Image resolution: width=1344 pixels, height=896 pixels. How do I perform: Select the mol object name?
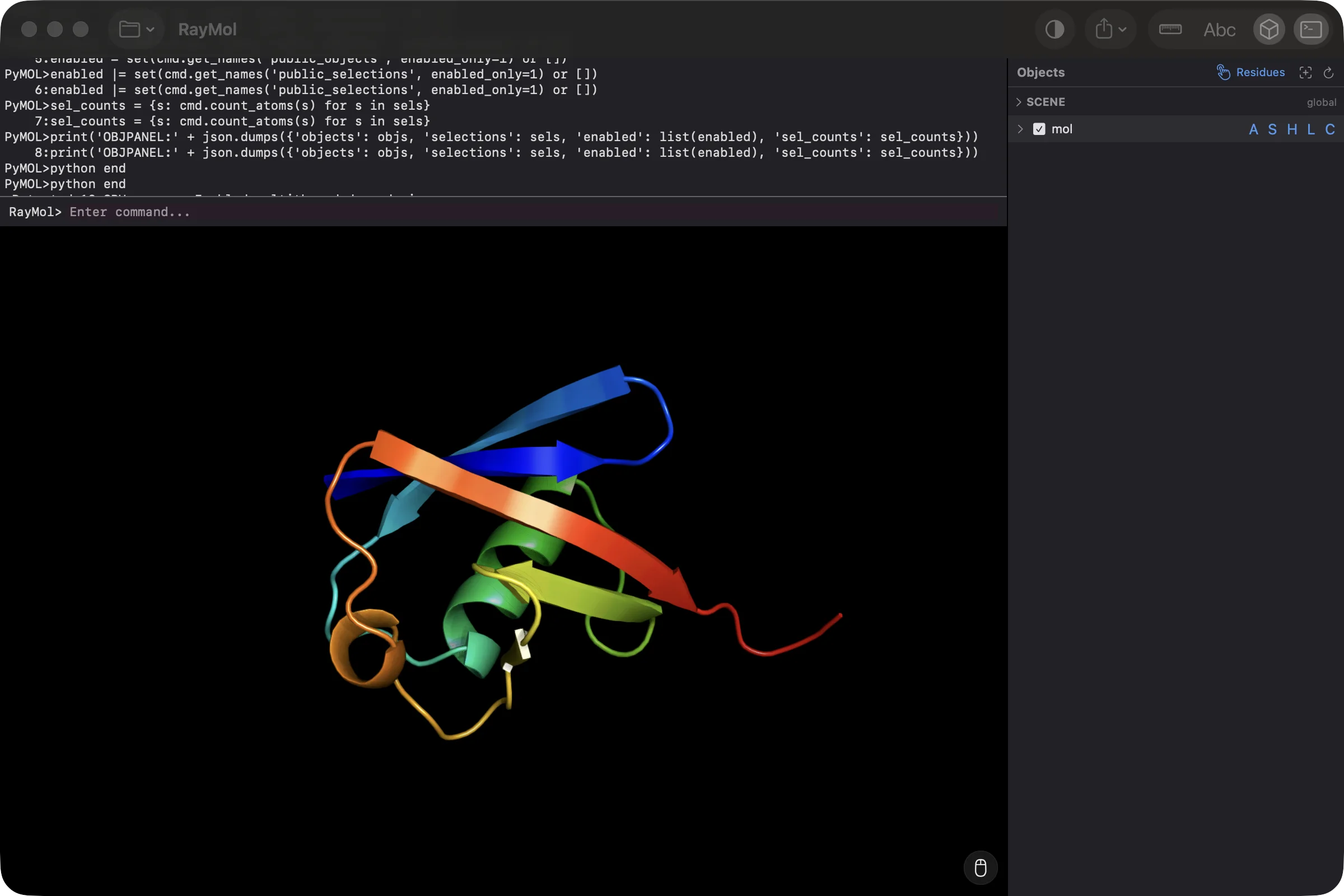click(1062, 129)
